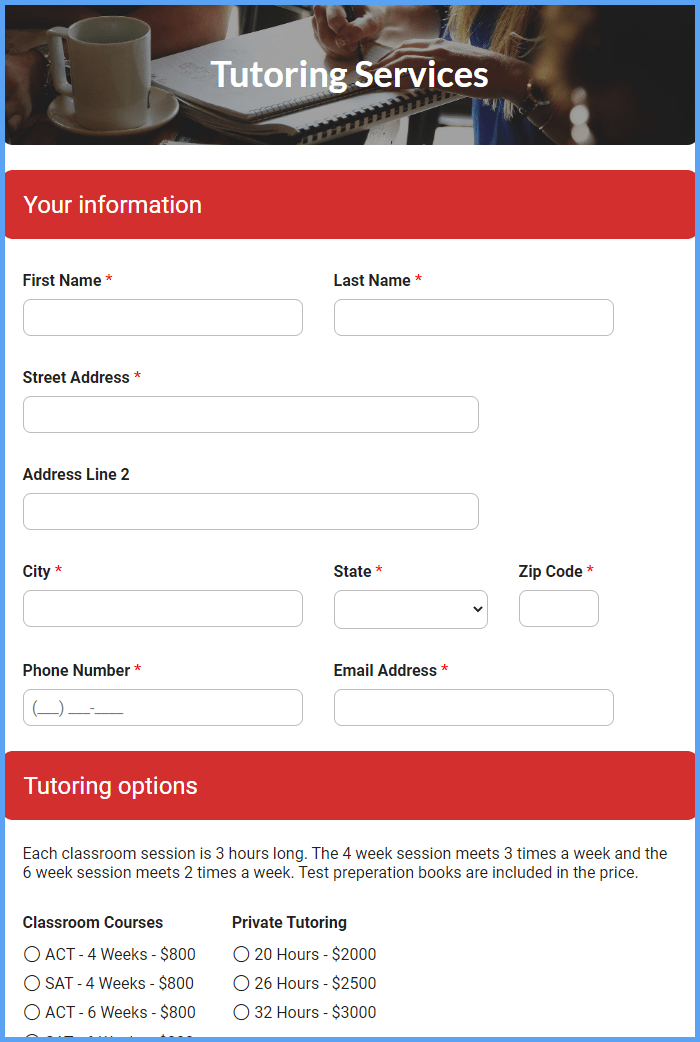
Task: Click the Tutoring options section header
Action: [x=350, y=785]
